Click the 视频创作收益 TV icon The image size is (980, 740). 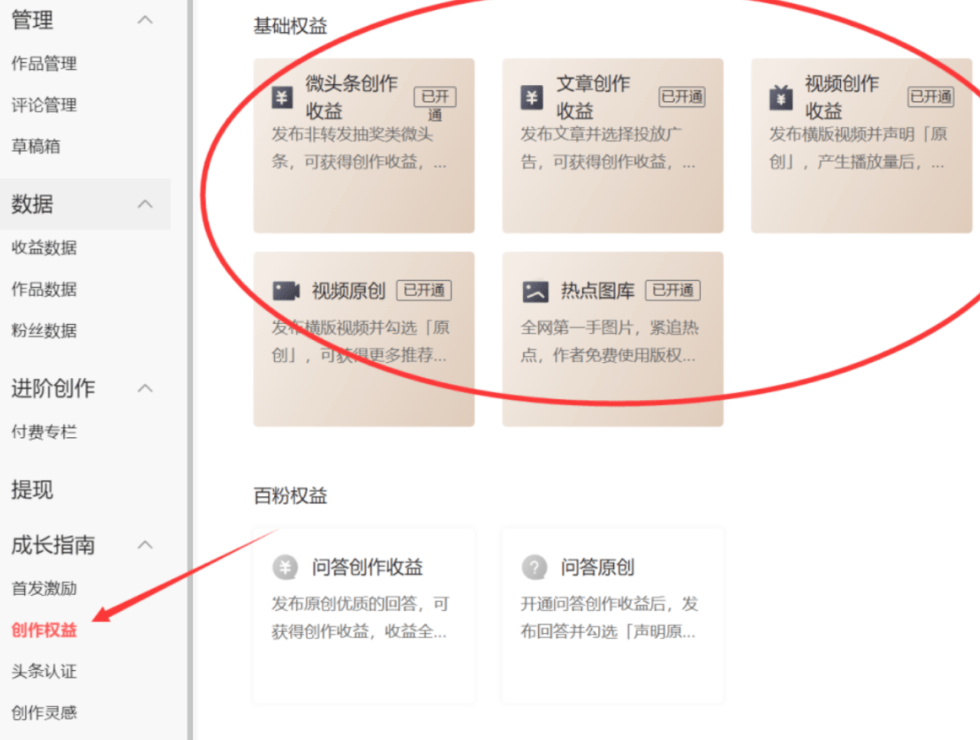pyautogui.click(x=780, y=98)
